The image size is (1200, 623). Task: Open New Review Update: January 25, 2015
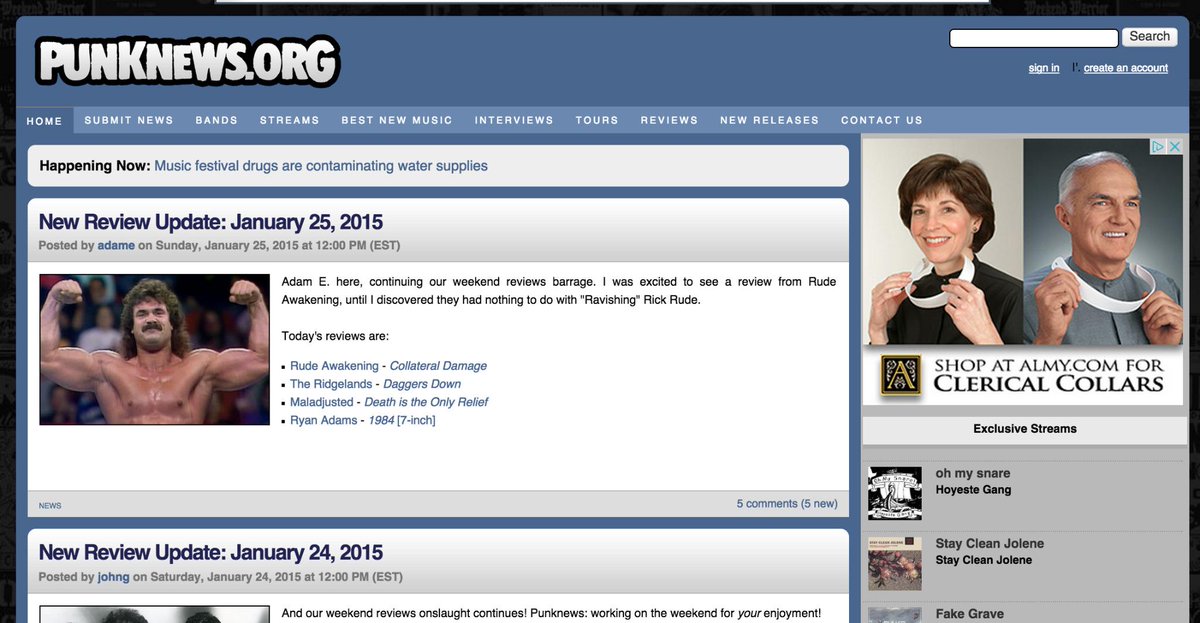(x=211, y=222)
